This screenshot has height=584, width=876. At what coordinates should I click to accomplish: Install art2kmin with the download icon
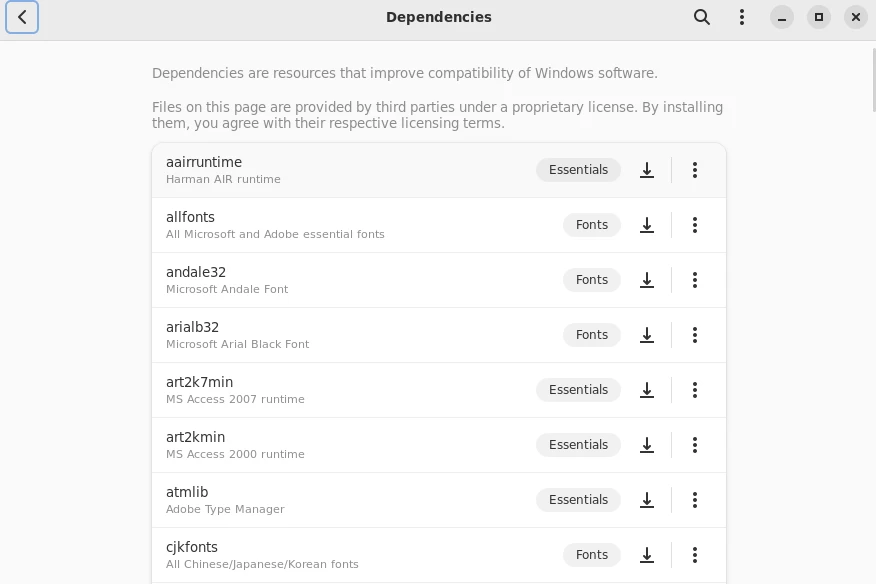647,445
